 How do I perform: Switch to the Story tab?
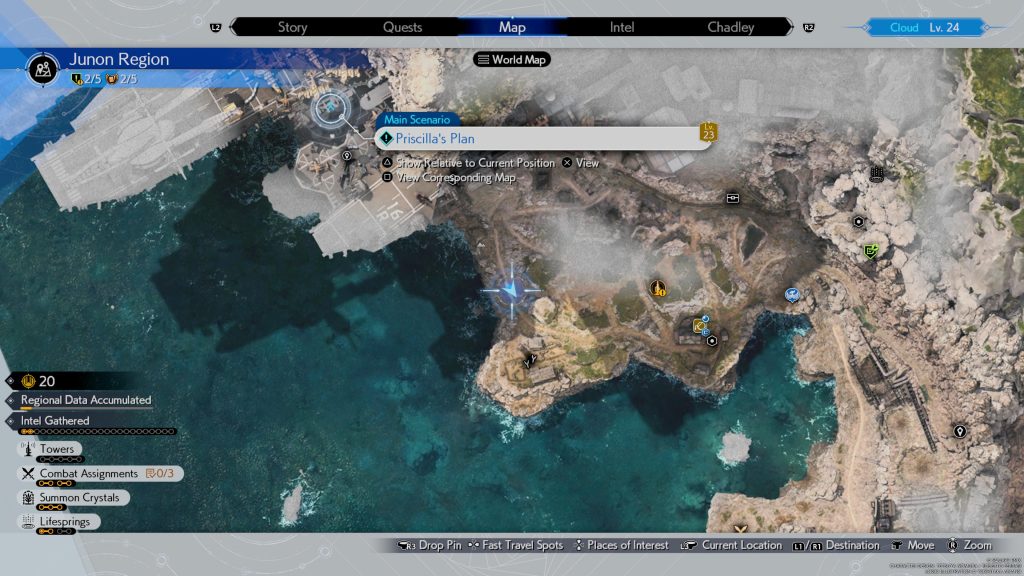tap(292, 27)
